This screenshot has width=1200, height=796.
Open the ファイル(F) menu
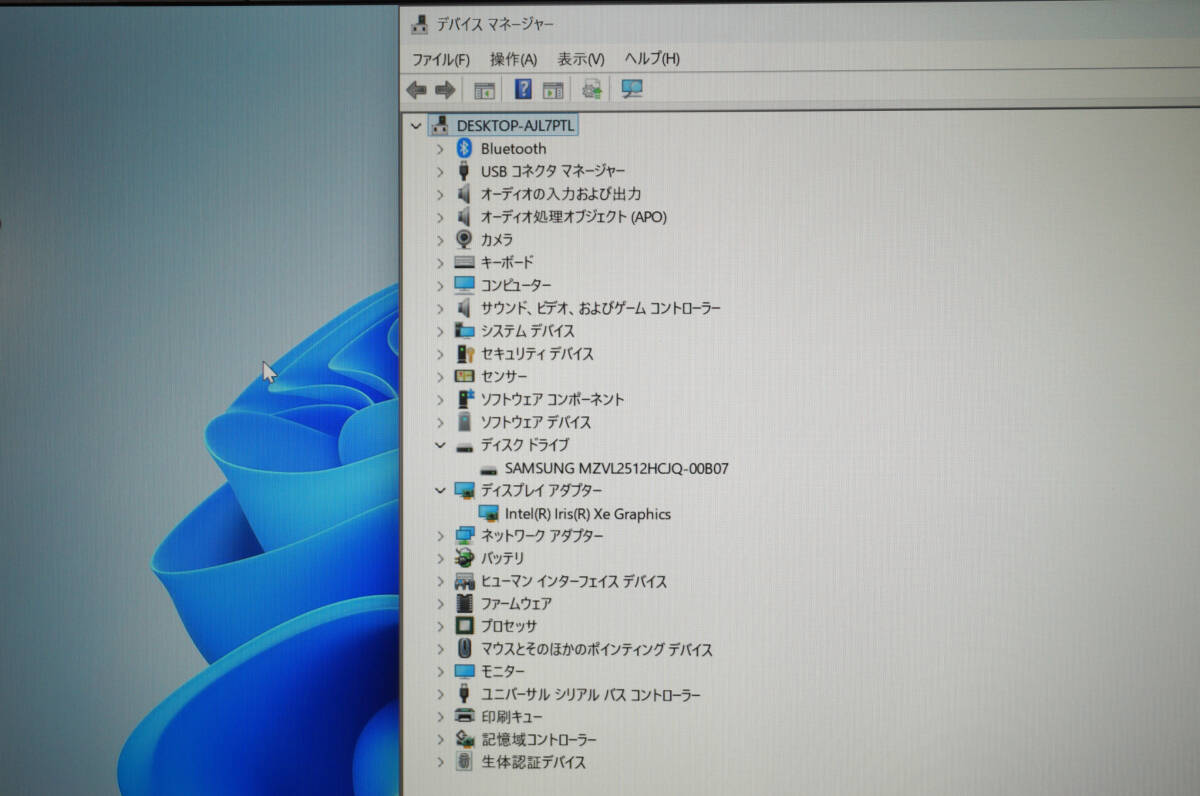[441, 59]
